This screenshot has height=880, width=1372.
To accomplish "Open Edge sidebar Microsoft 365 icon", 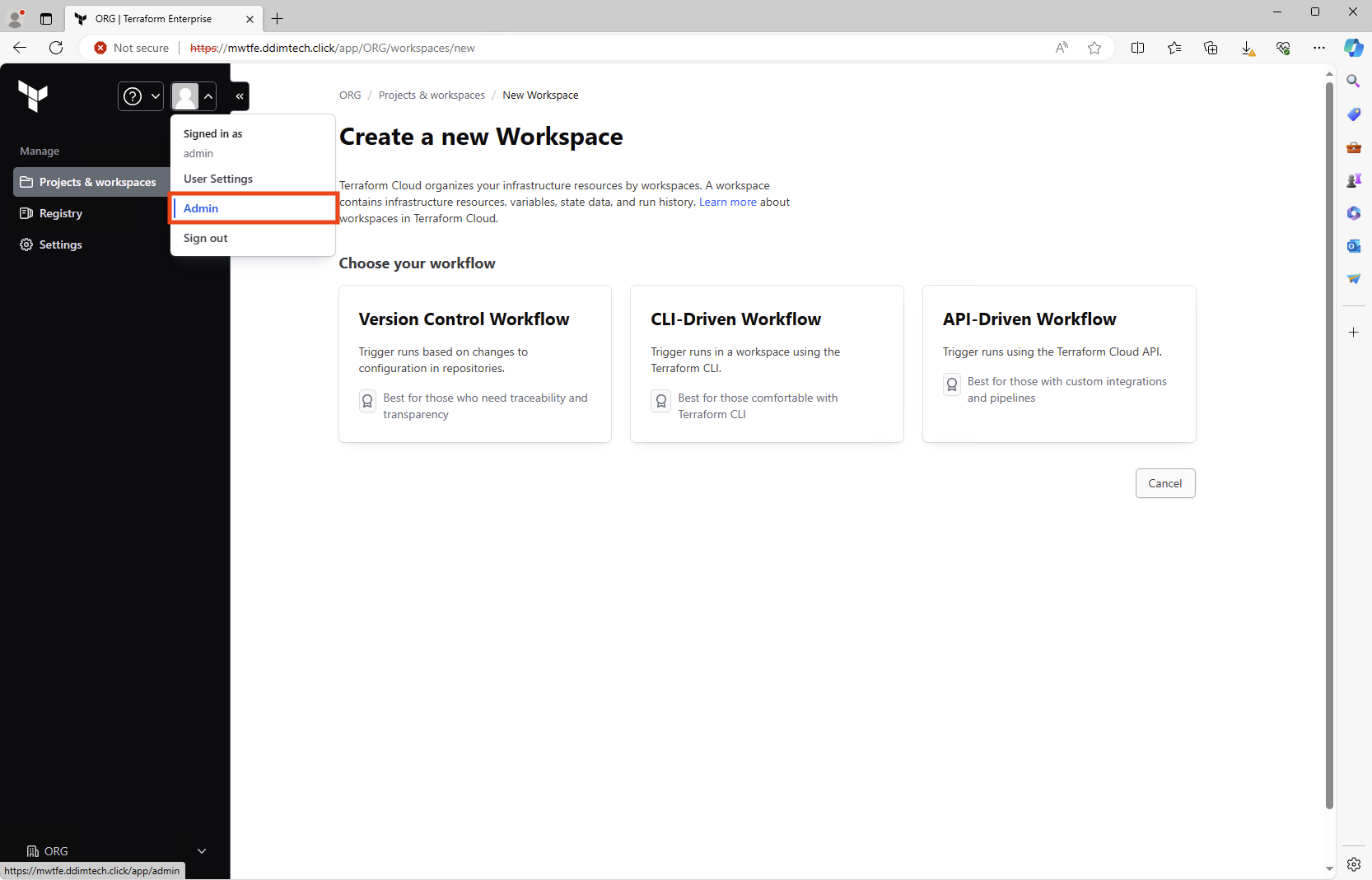I will [1354, 213].
